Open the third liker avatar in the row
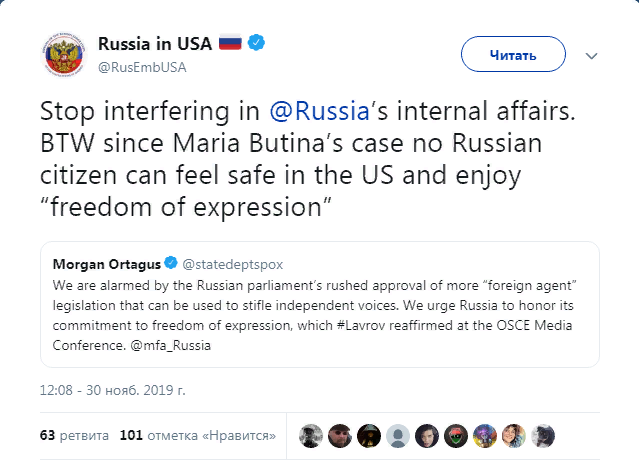Image resolution: width=639 pixels, height=462 pixels. [369, 436]
